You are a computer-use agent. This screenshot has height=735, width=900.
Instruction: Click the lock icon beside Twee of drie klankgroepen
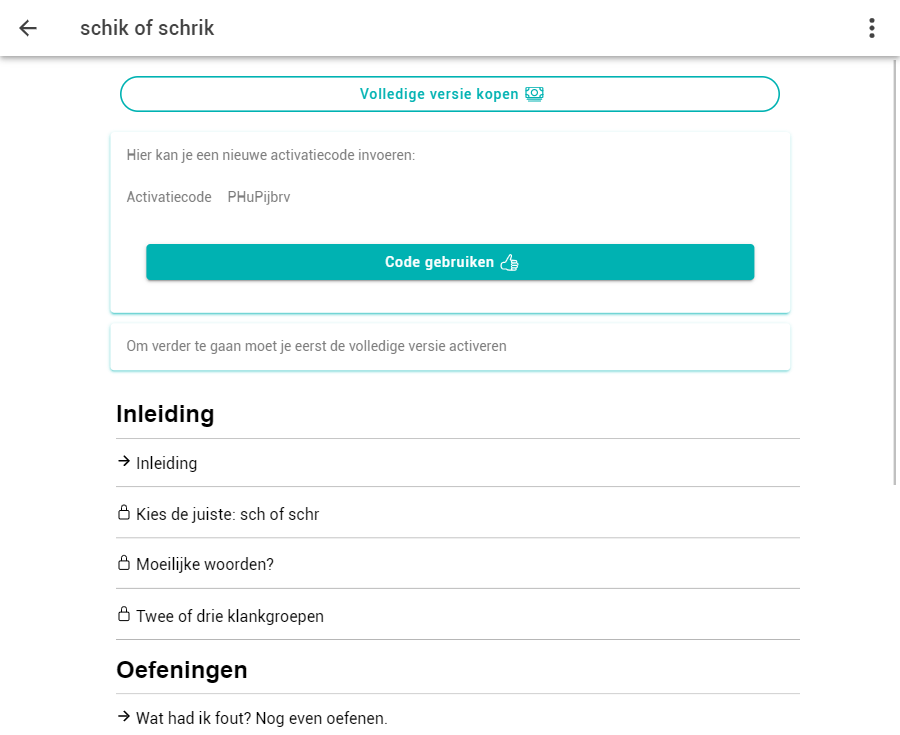tap(124, 614)
